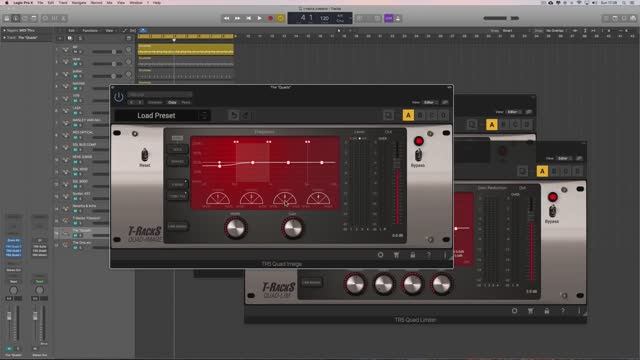Click Paste in Quad Image header
Screen dimensions: 640x360
186,102
